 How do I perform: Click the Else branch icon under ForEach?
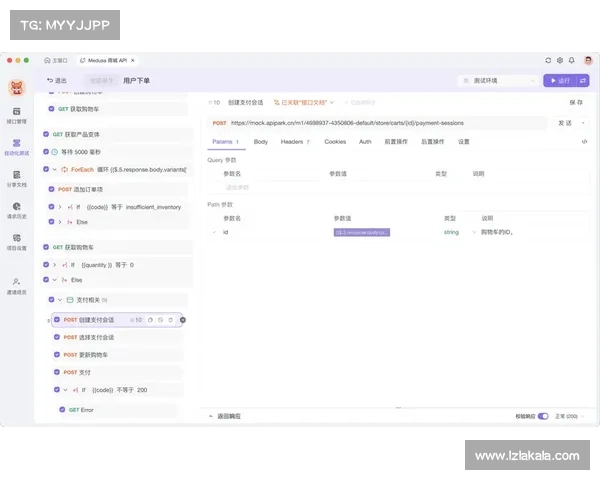70,222
